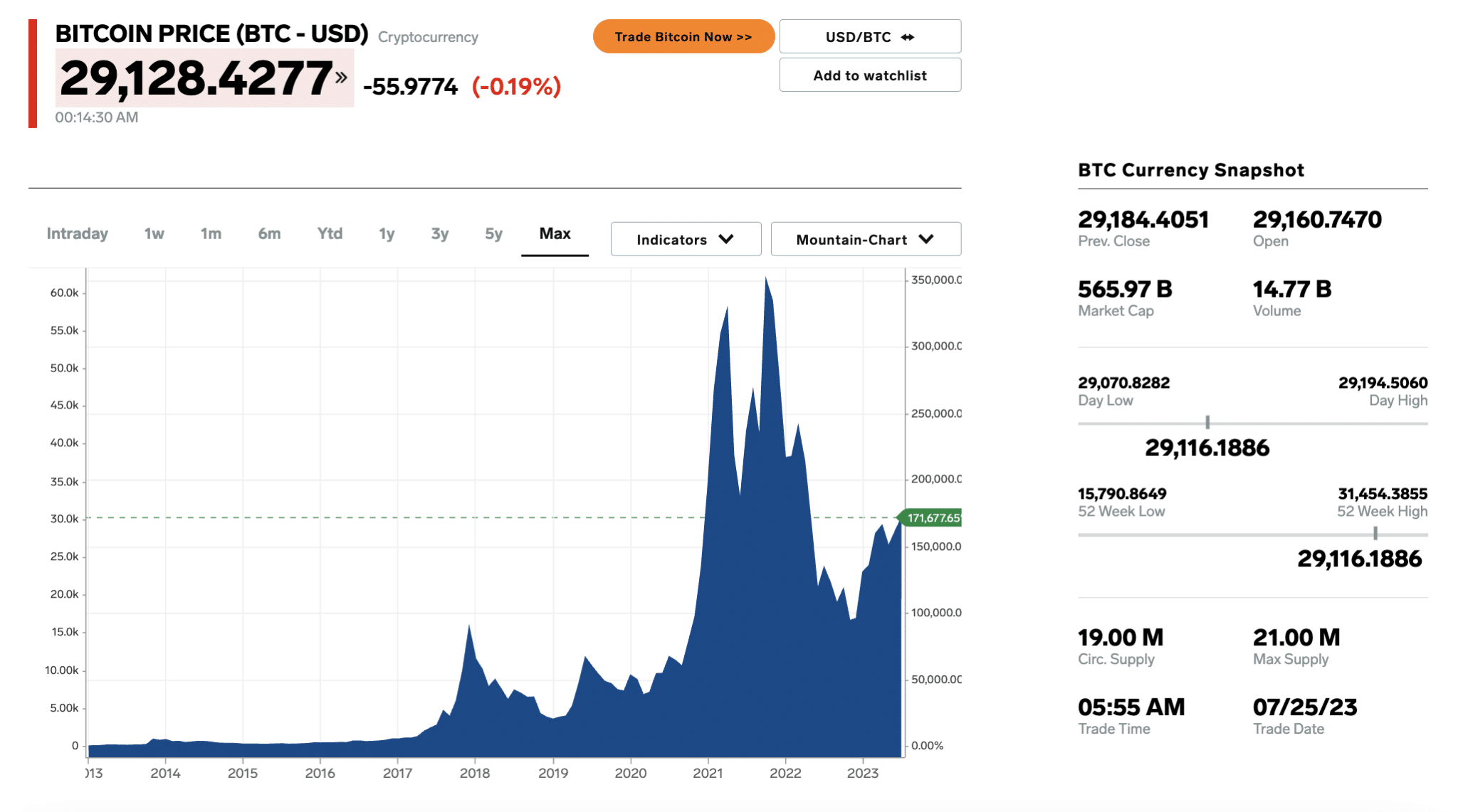Viewport: 1458px width, 812px height.
Task: Open the Indicators menu
Action: pyautogui.click(x=671, y=239)
